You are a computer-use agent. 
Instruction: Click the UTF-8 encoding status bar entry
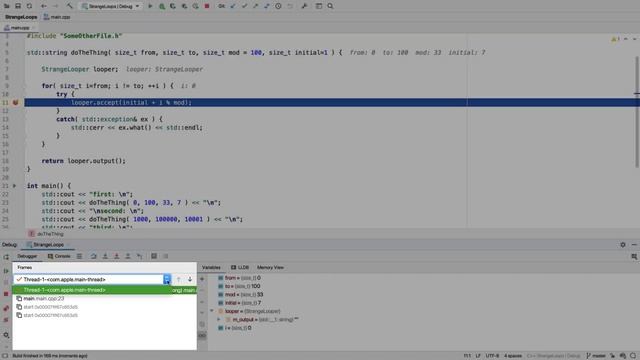coord(492,356)
